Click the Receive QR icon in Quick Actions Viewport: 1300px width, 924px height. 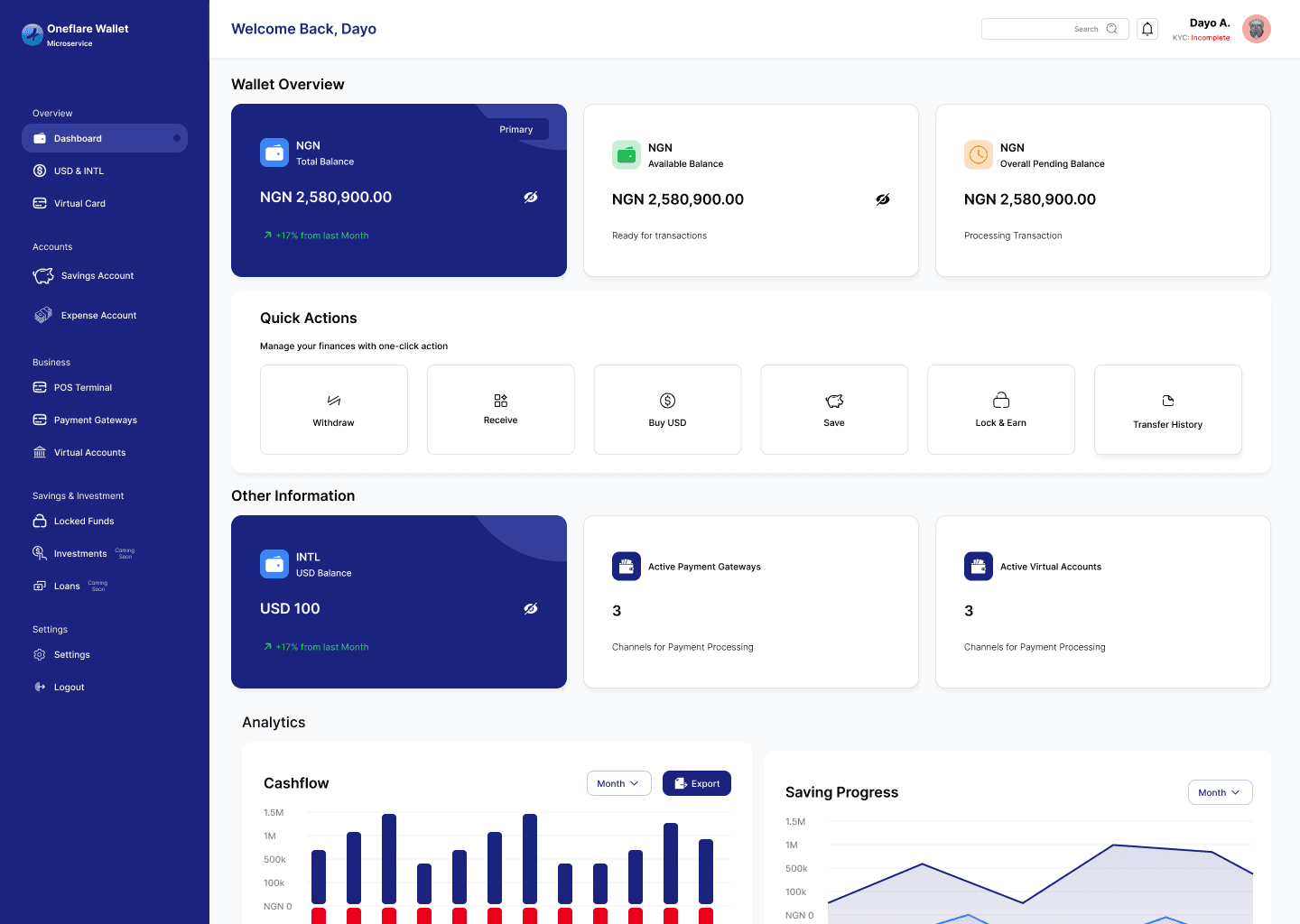point(501,401)
